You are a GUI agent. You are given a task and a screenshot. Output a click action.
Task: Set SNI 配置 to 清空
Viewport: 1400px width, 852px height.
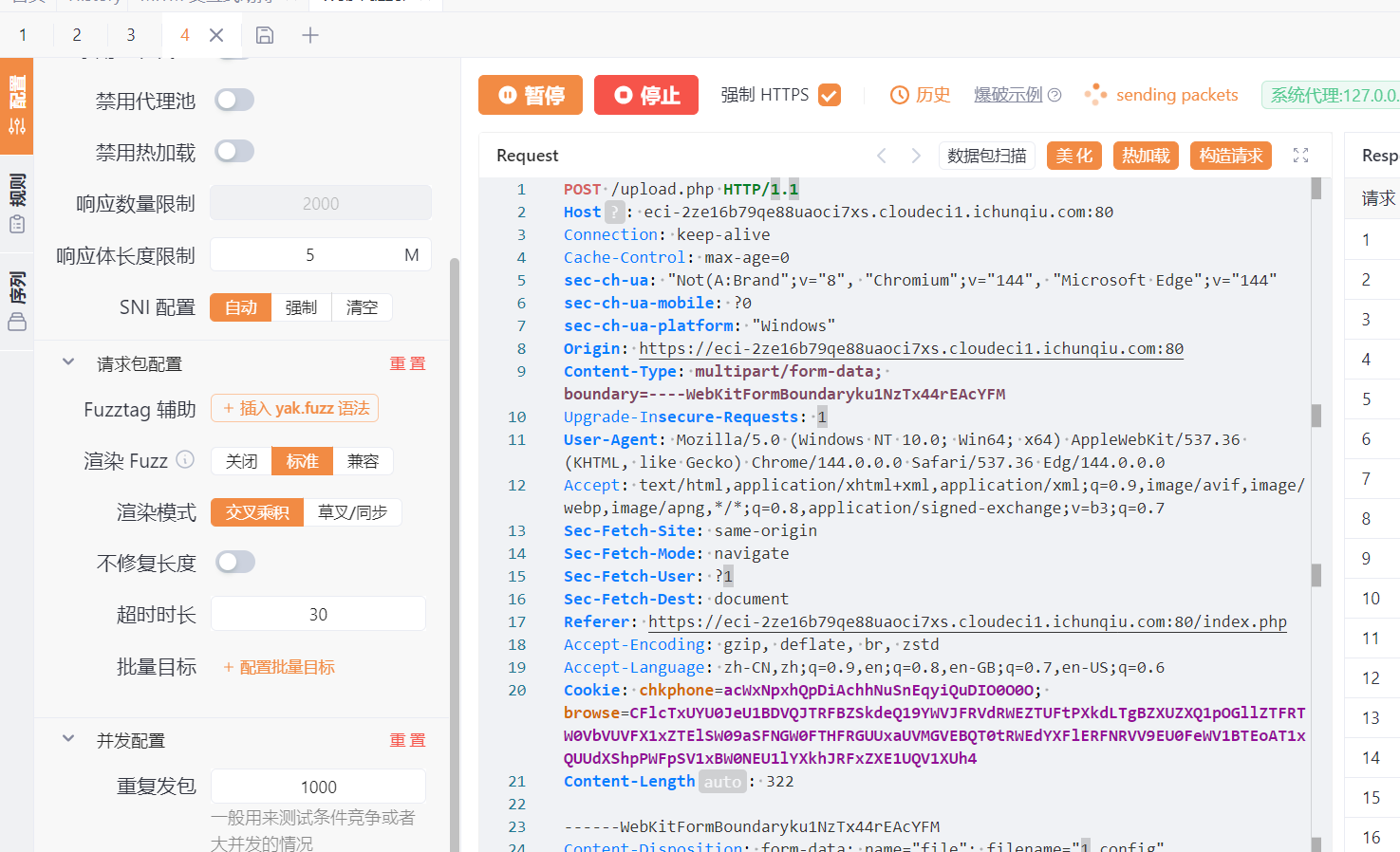[x=362, y=307]
